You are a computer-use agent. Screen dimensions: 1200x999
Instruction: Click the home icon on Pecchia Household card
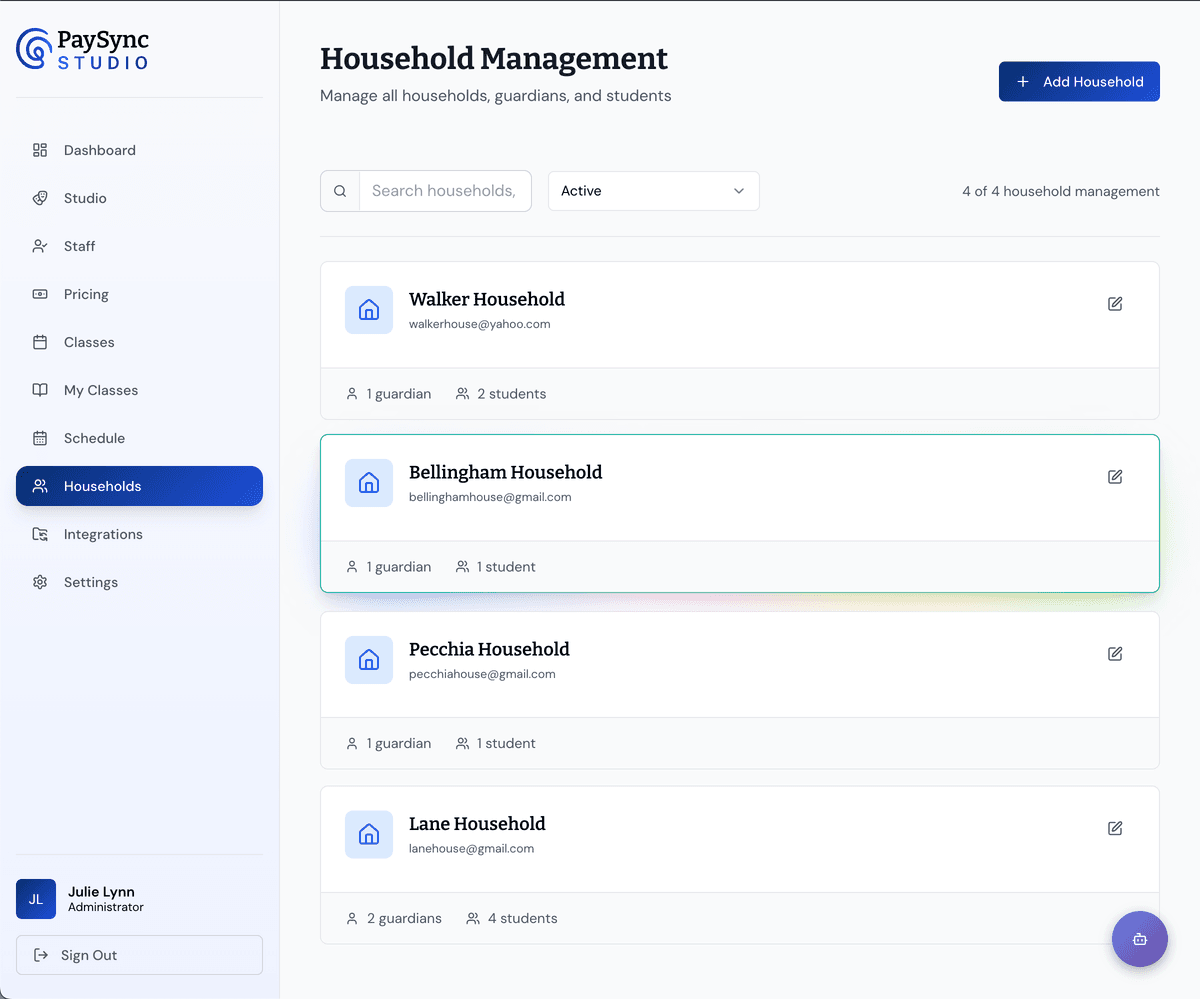click(x=369, y=660)
